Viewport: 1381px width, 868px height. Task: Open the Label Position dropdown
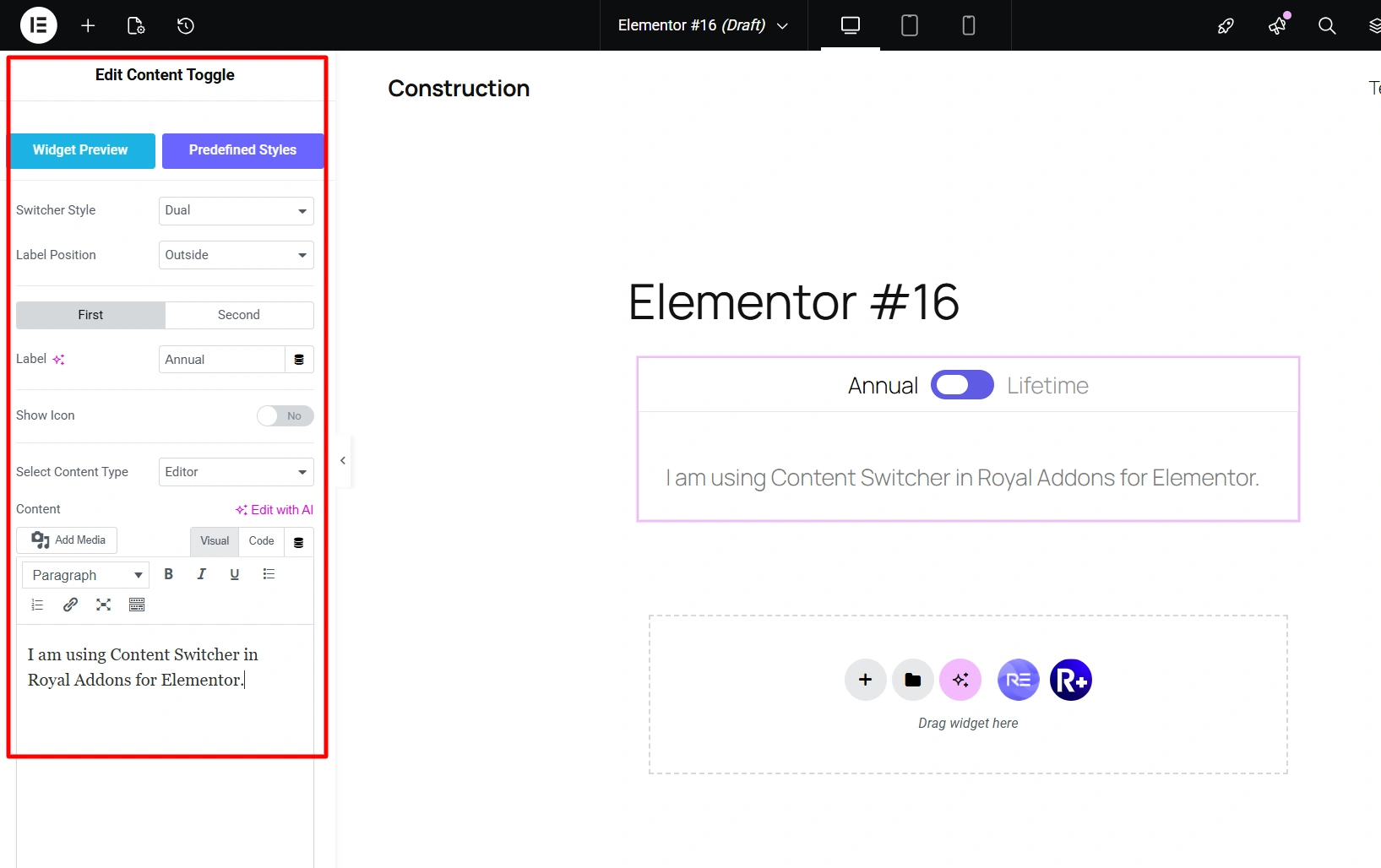[237, 255]
